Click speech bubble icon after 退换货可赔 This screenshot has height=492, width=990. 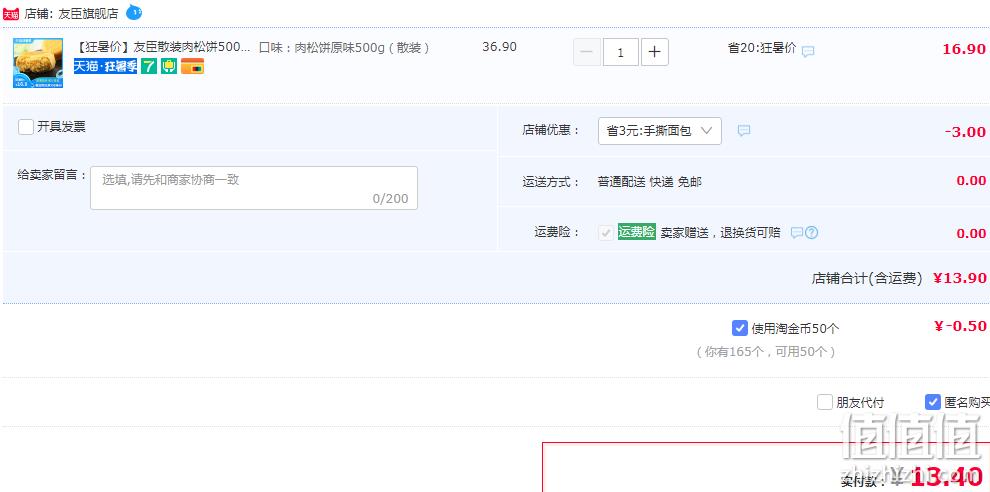pos(797,233)
